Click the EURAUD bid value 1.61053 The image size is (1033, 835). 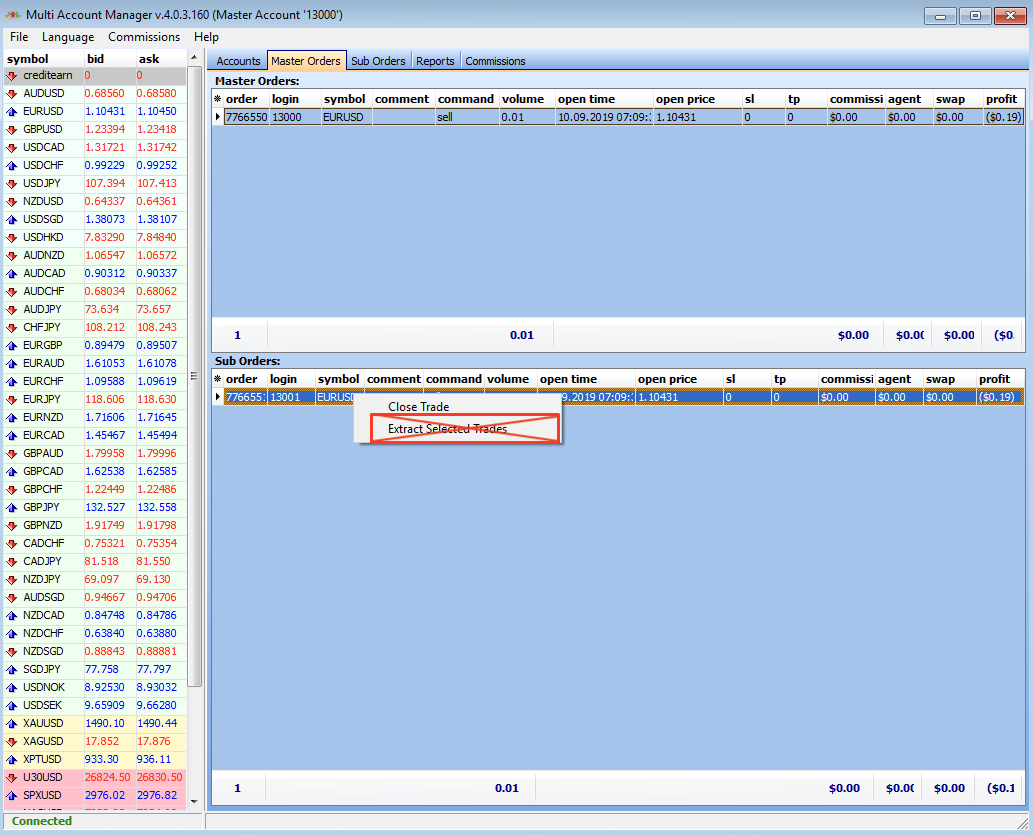coord(105,363)
